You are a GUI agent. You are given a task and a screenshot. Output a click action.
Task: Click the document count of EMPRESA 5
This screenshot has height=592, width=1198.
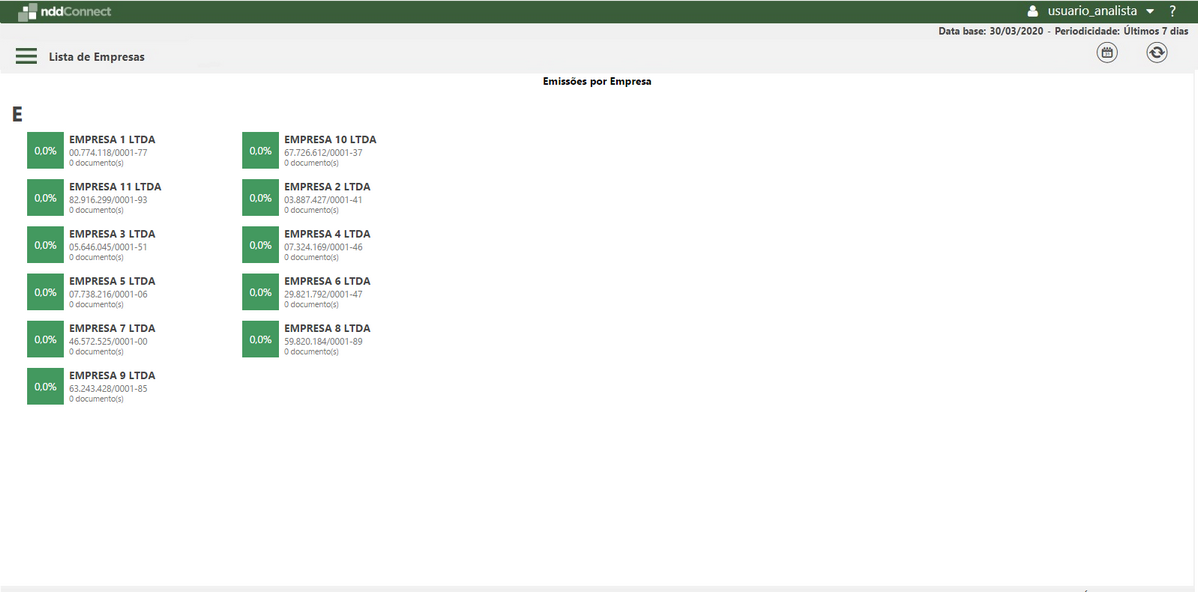click(x=96, y=304)
